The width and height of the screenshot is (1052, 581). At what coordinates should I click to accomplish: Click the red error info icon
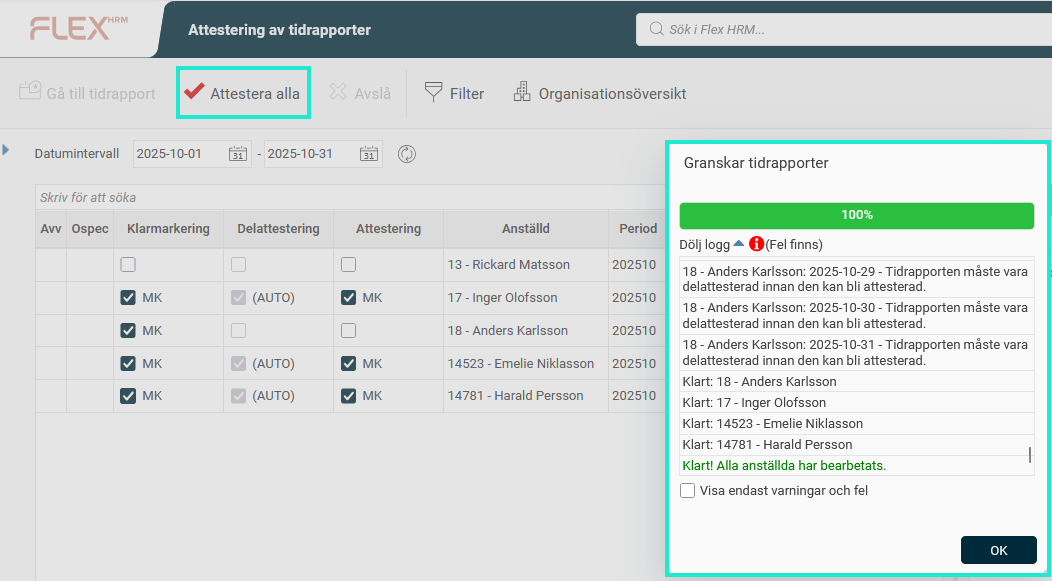756,244
